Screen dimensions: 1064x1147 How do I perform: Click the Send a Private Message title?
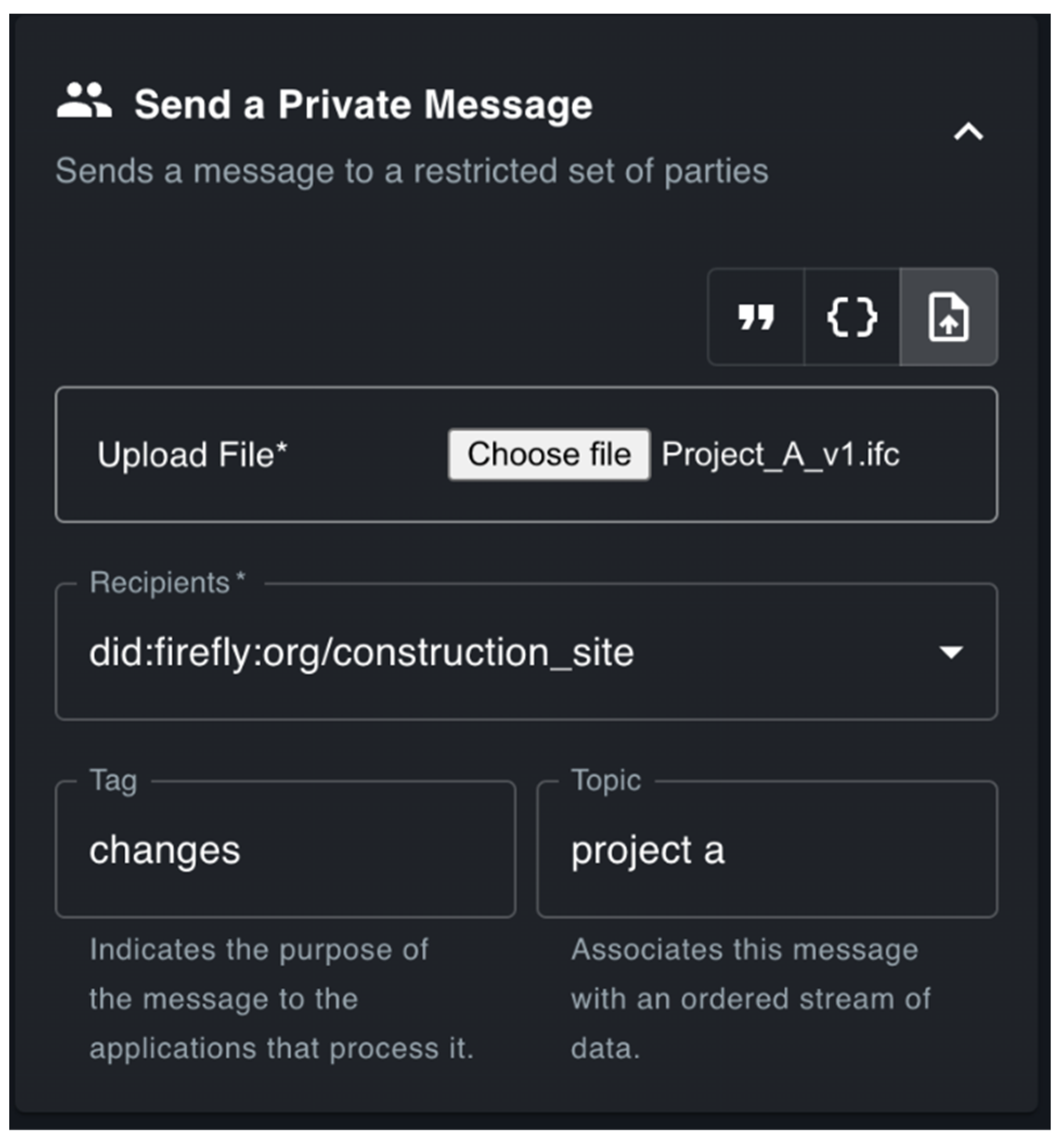pyautogui.click(x=364, y=104)
